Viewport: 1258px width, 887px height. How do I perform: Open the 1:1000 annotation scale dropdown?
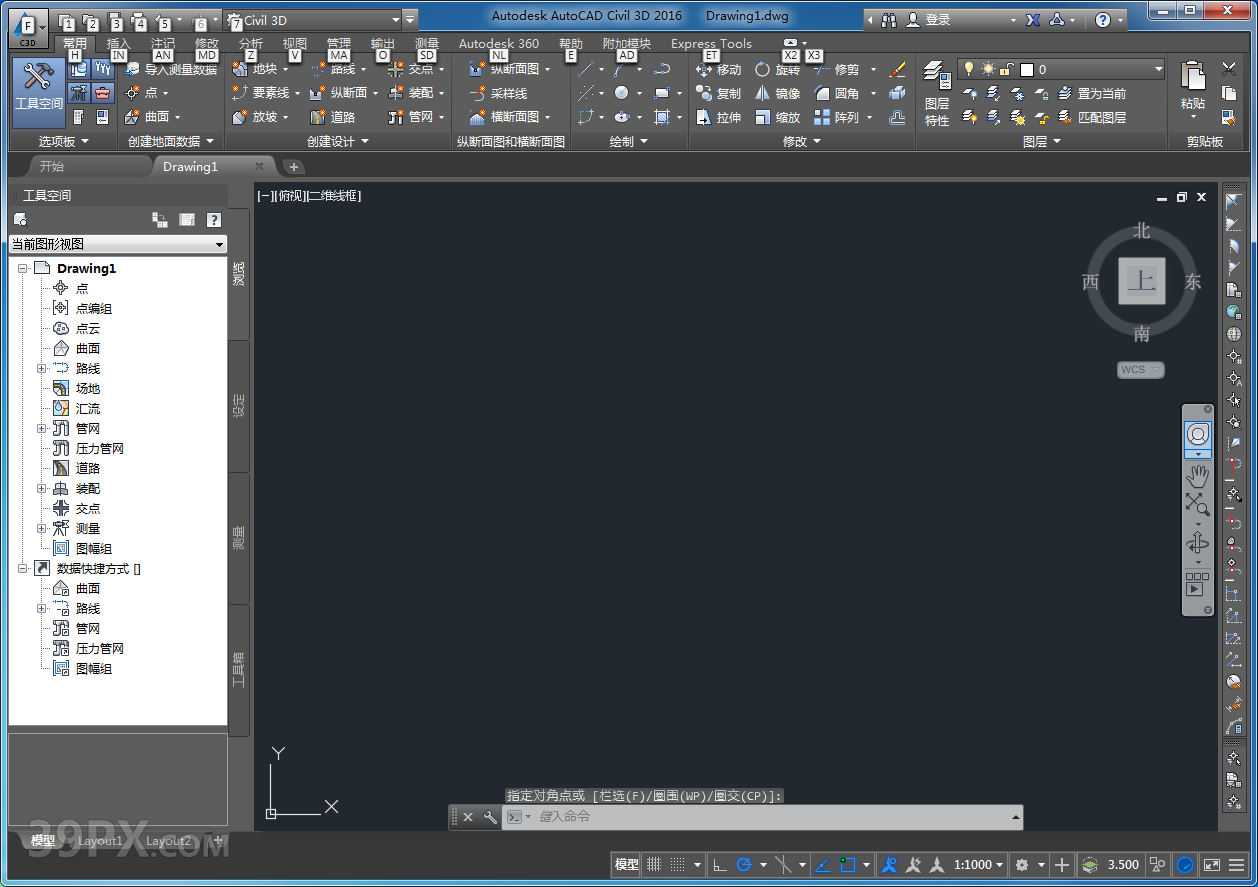point(979,864)
